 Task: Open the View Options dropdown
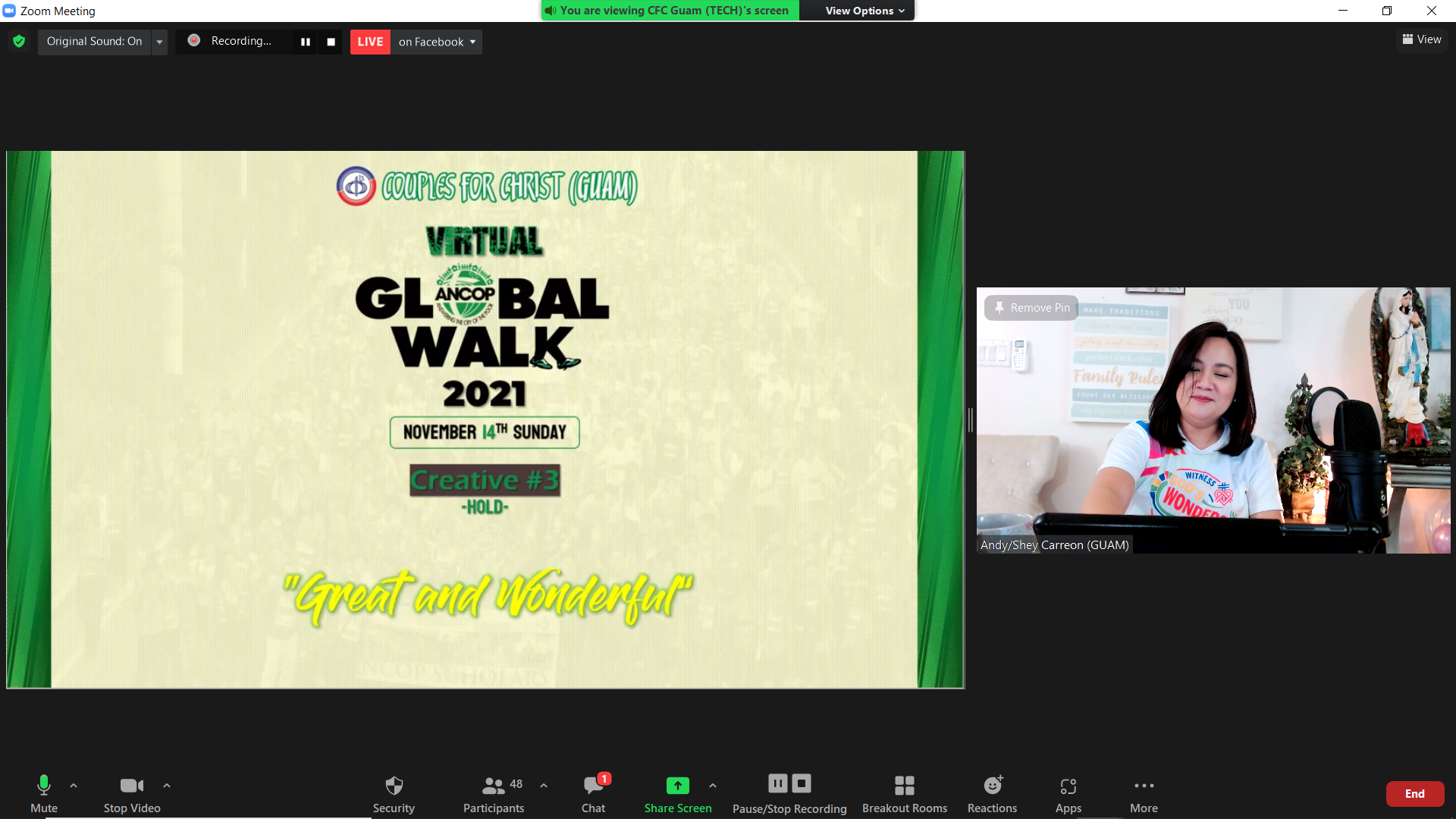pyautogui.click(x=864, y=11)
